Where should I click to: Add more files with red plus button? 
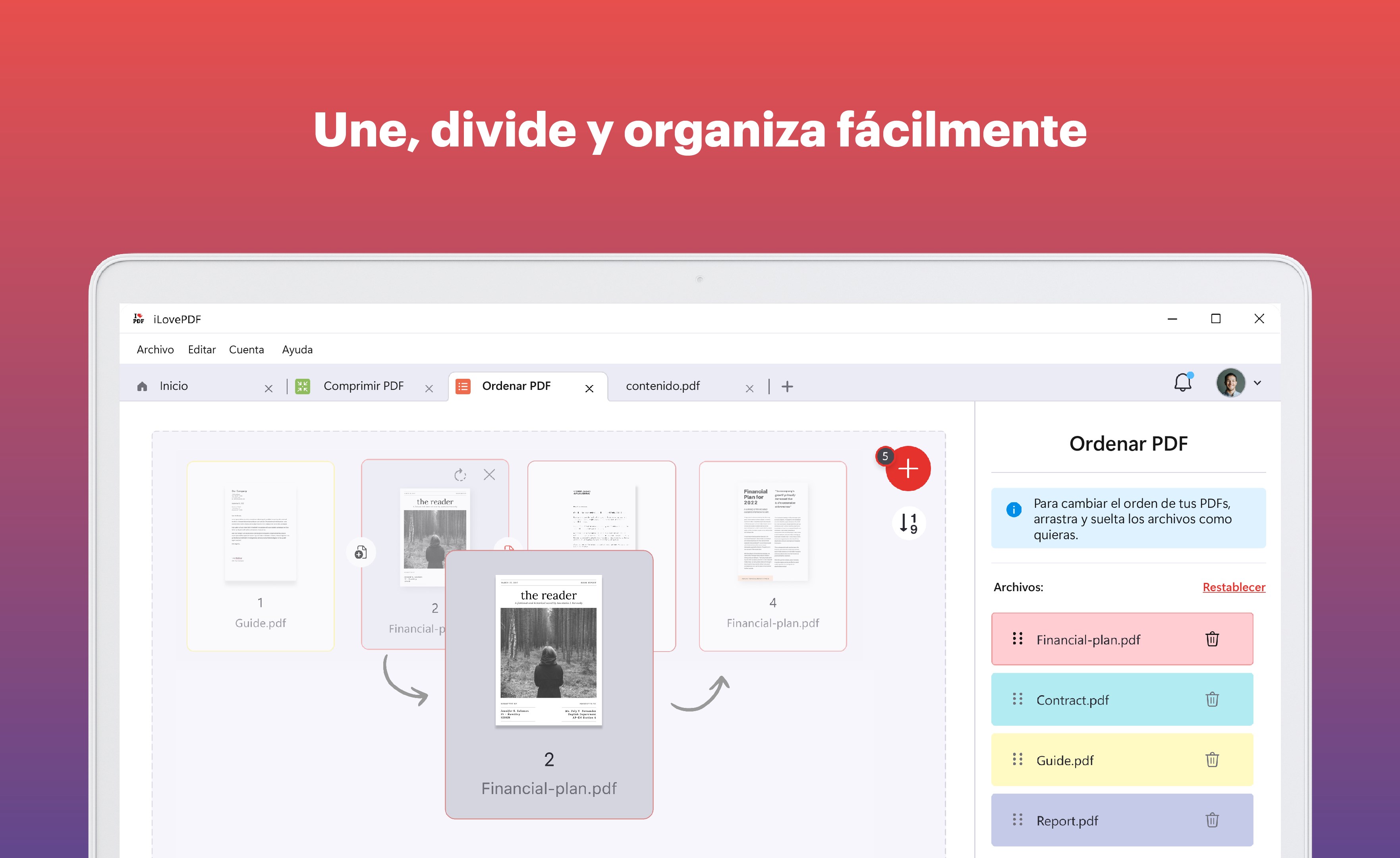pos(908,469)
